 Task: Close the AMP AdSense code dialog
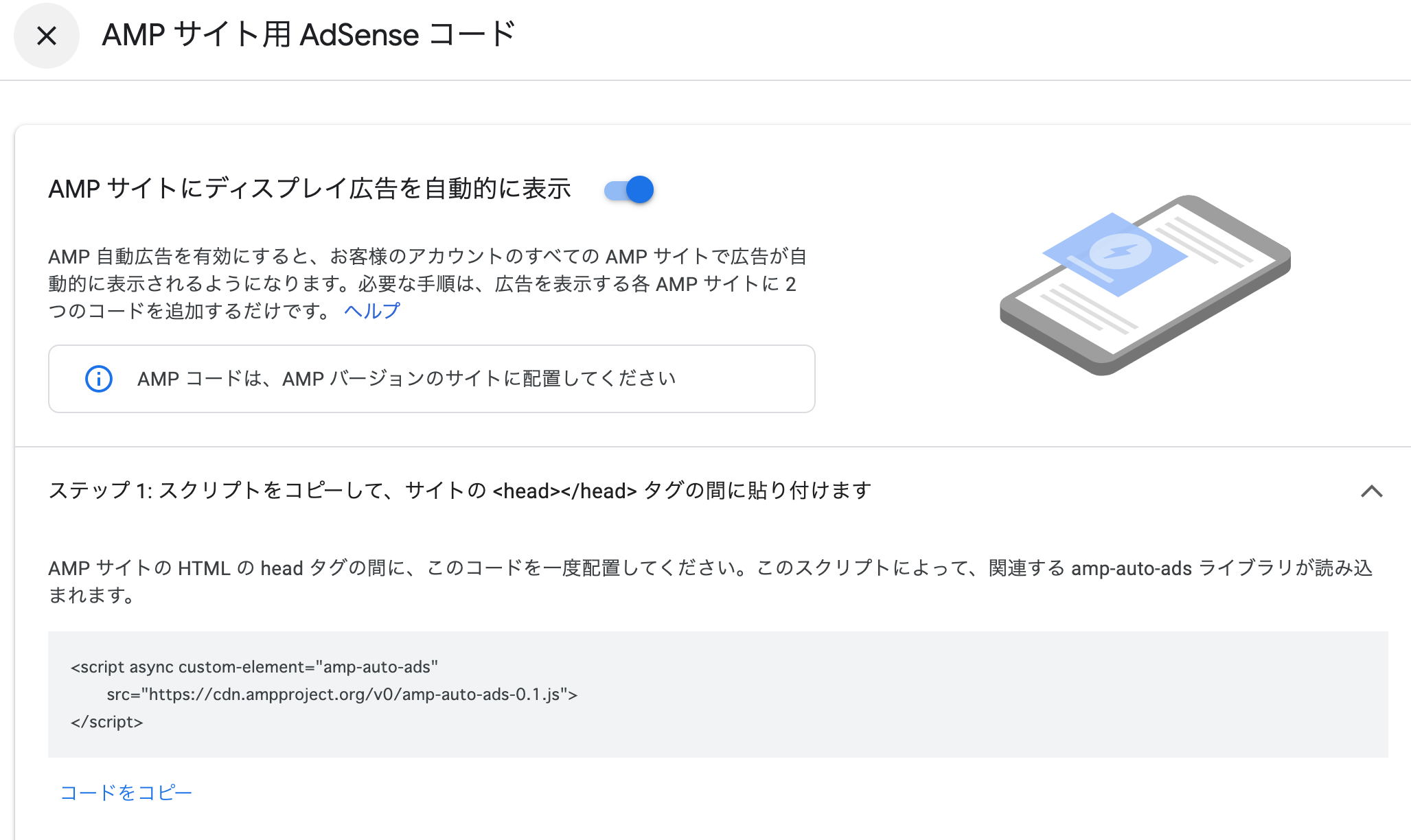(x=46, y=36)
